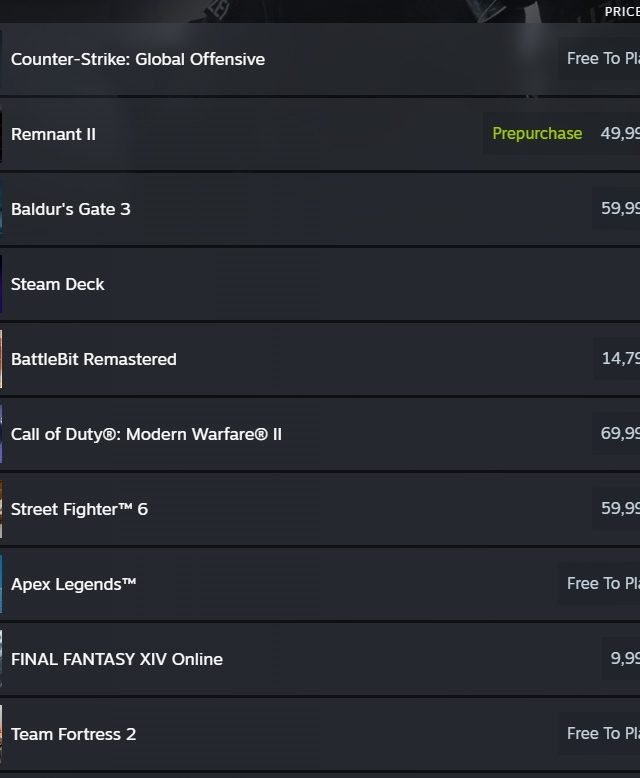Click the 49,99 price of Remnant II
This screenshot has height=778, width=640.
click(x=620, y=134)
